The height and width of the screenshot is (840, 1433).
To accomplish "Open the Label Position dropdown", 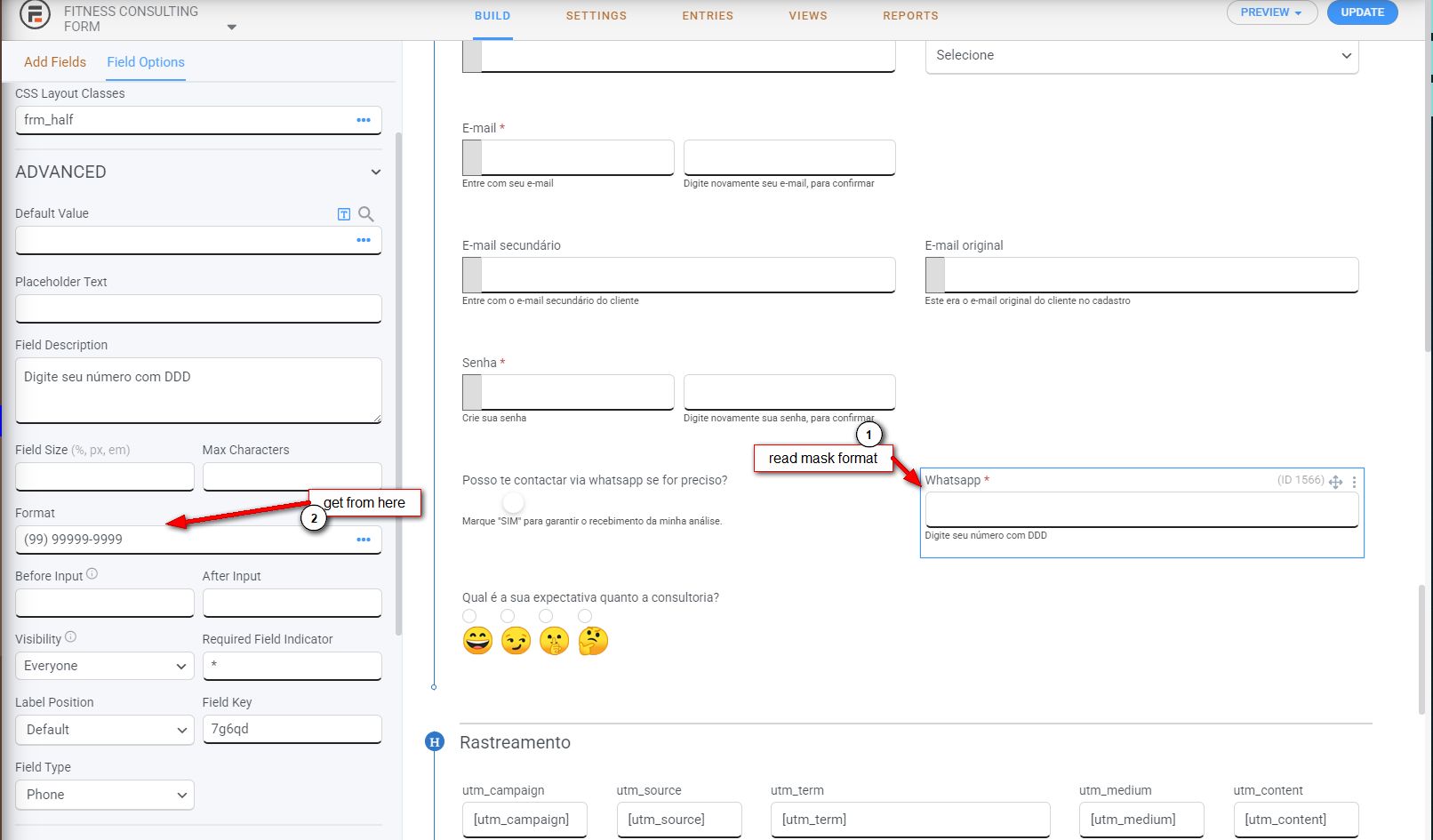I will click(x=105, y=730).
